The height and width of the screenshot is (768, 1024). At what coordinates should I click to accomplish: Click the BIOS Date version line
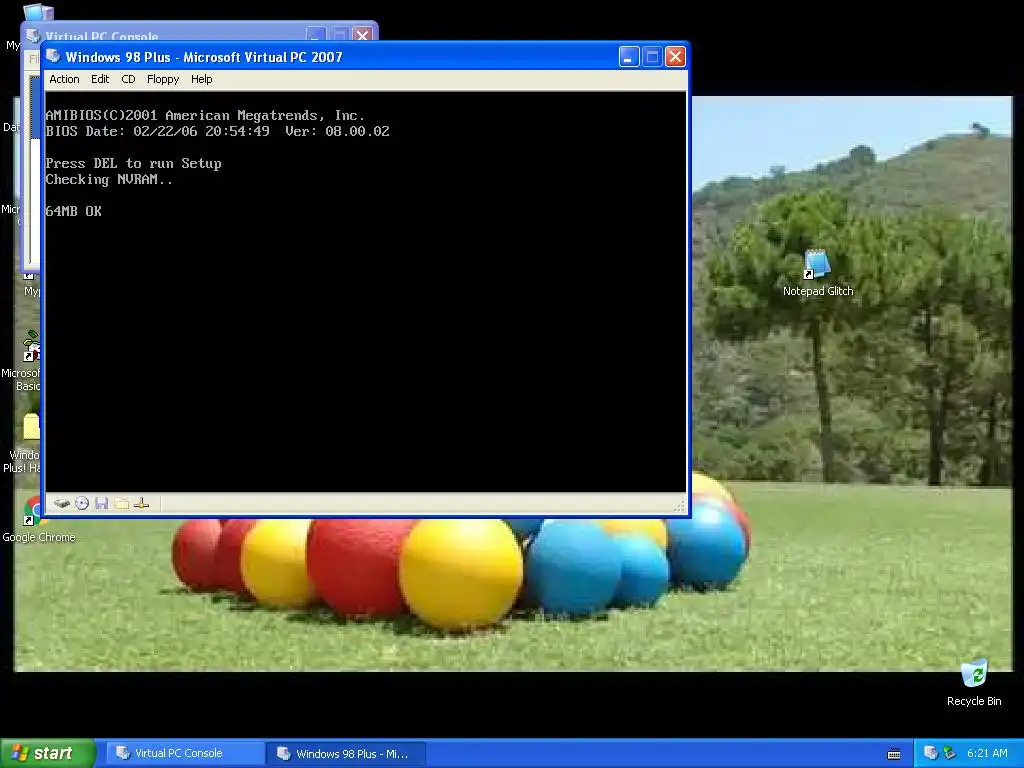217,131
